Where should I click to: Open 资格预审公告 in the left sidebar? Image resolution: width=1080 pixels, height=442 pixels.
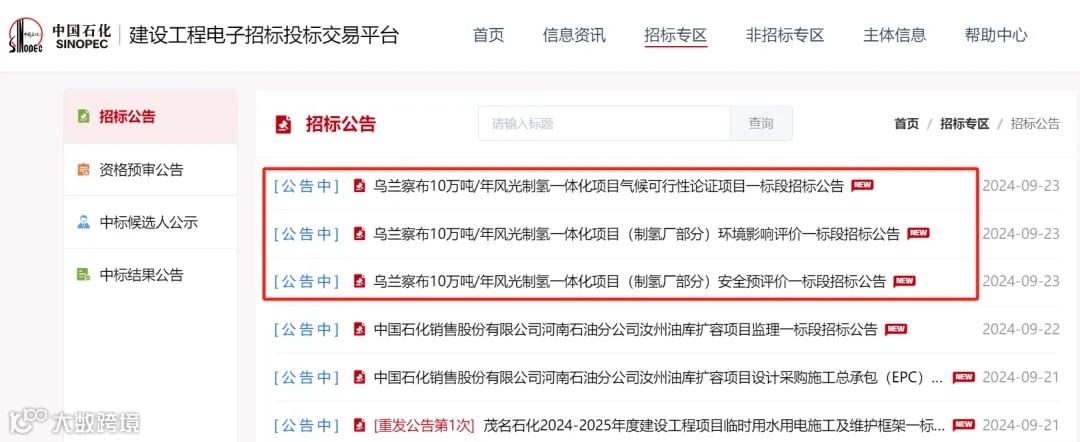tap(150, 169)
